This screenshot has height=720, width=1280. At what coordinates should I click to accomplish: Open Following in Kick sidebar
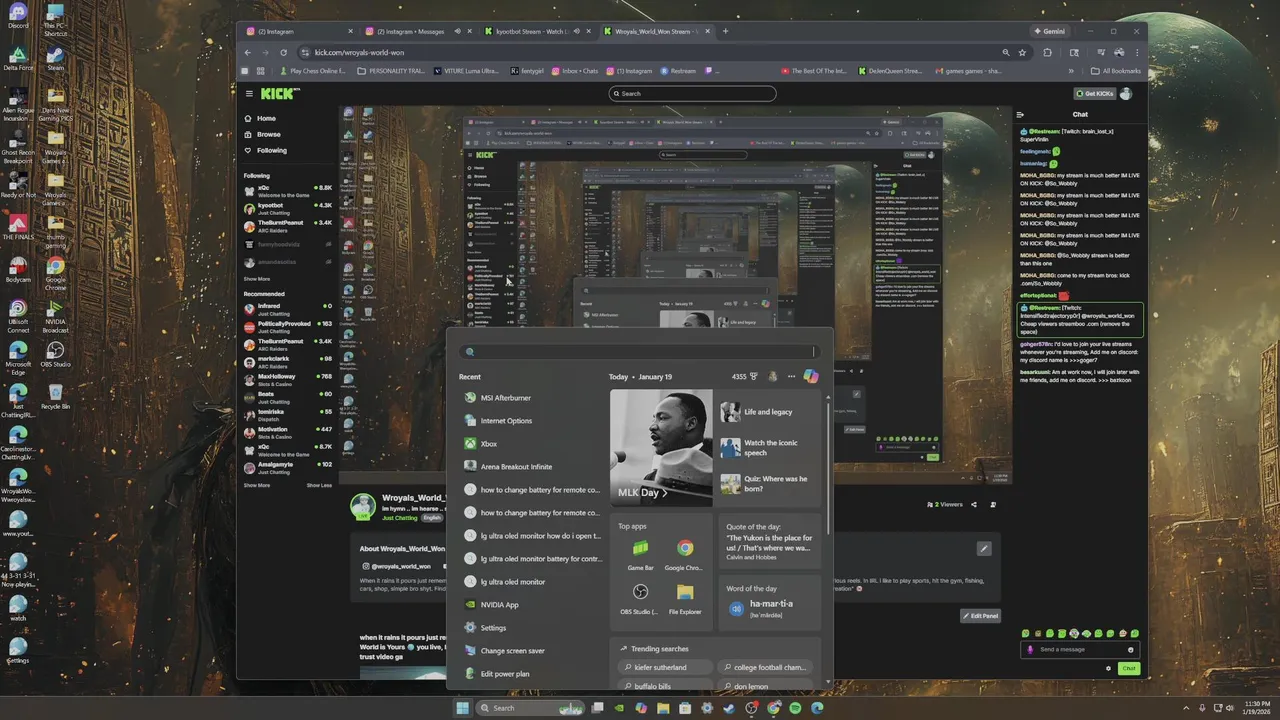265,151
